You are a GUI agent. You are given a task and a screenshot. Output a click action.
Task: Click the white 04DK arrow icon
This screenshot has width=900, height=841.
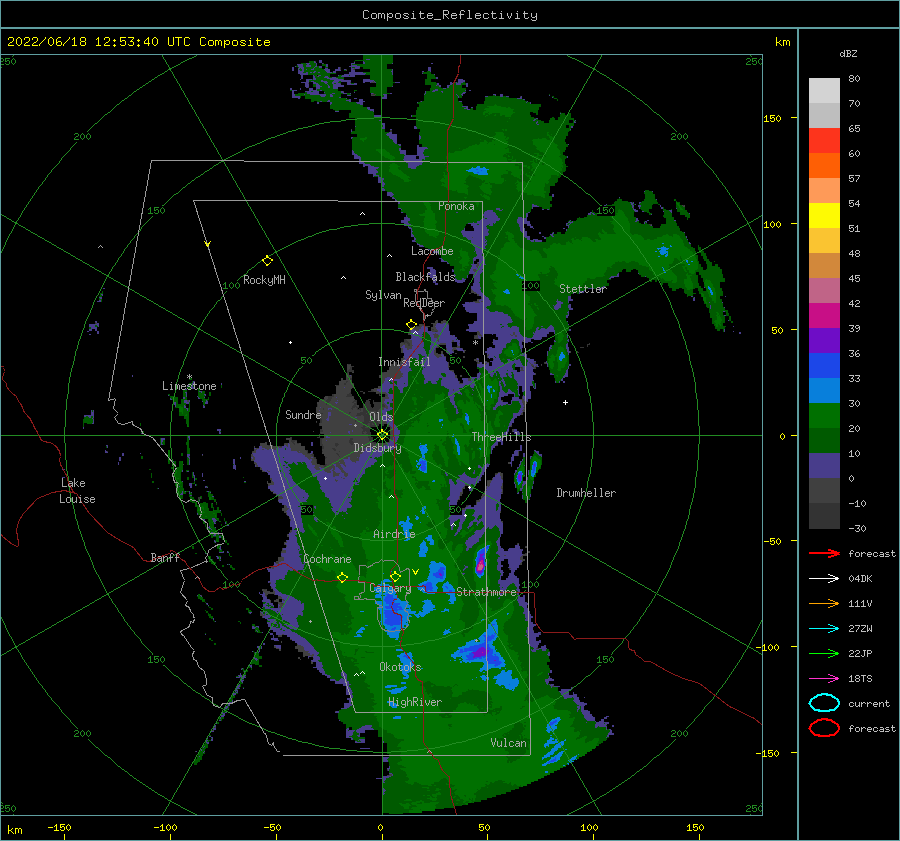(x=824, y=579)
